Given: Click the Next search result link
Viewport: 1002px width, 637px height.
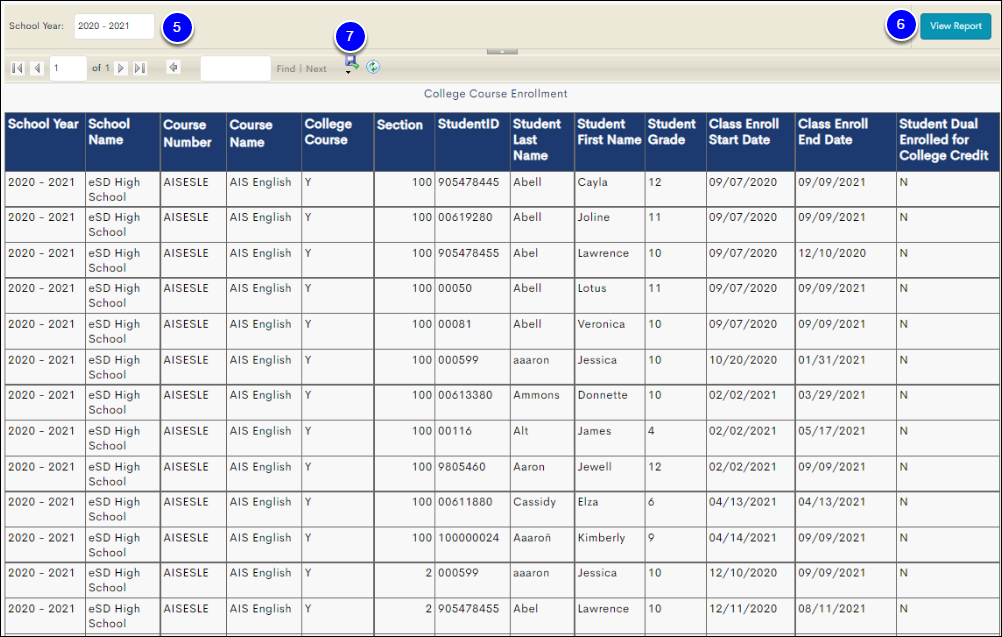Looking at the screenshot, I should [316, 68].
